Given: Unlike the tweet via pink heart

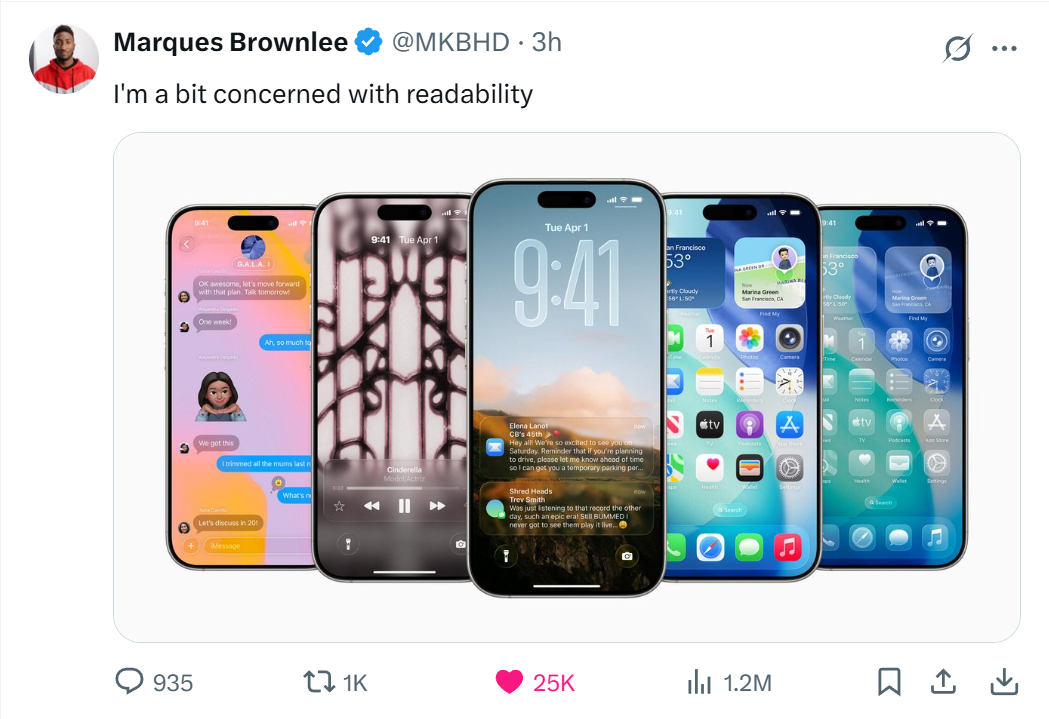Looking at the screenshot, I should (509, 682).
